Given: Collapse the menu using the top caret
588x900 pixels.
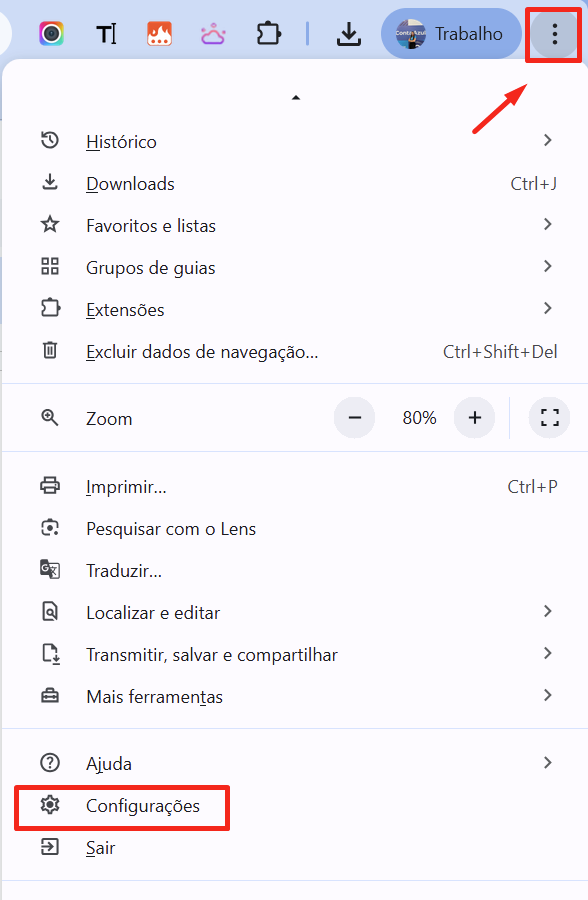Looking at the screenshot, I should tap(295, 97).
